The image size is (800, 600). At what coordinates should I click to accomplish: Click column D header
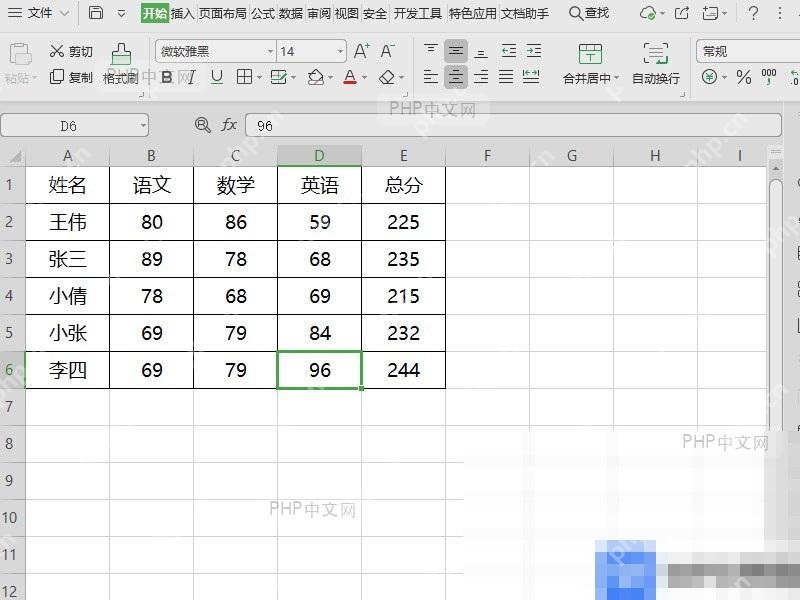click(319, 156)
